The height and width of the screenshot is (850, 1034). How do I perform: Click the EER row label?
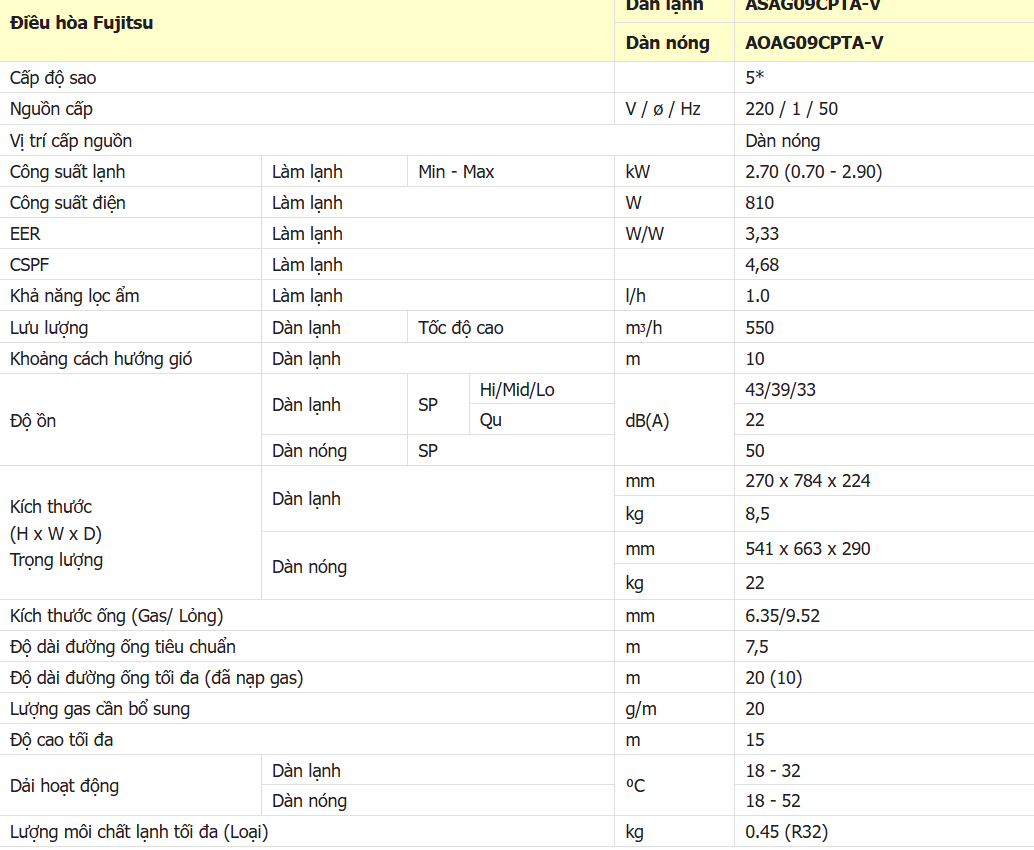click(x=25, y=234)
